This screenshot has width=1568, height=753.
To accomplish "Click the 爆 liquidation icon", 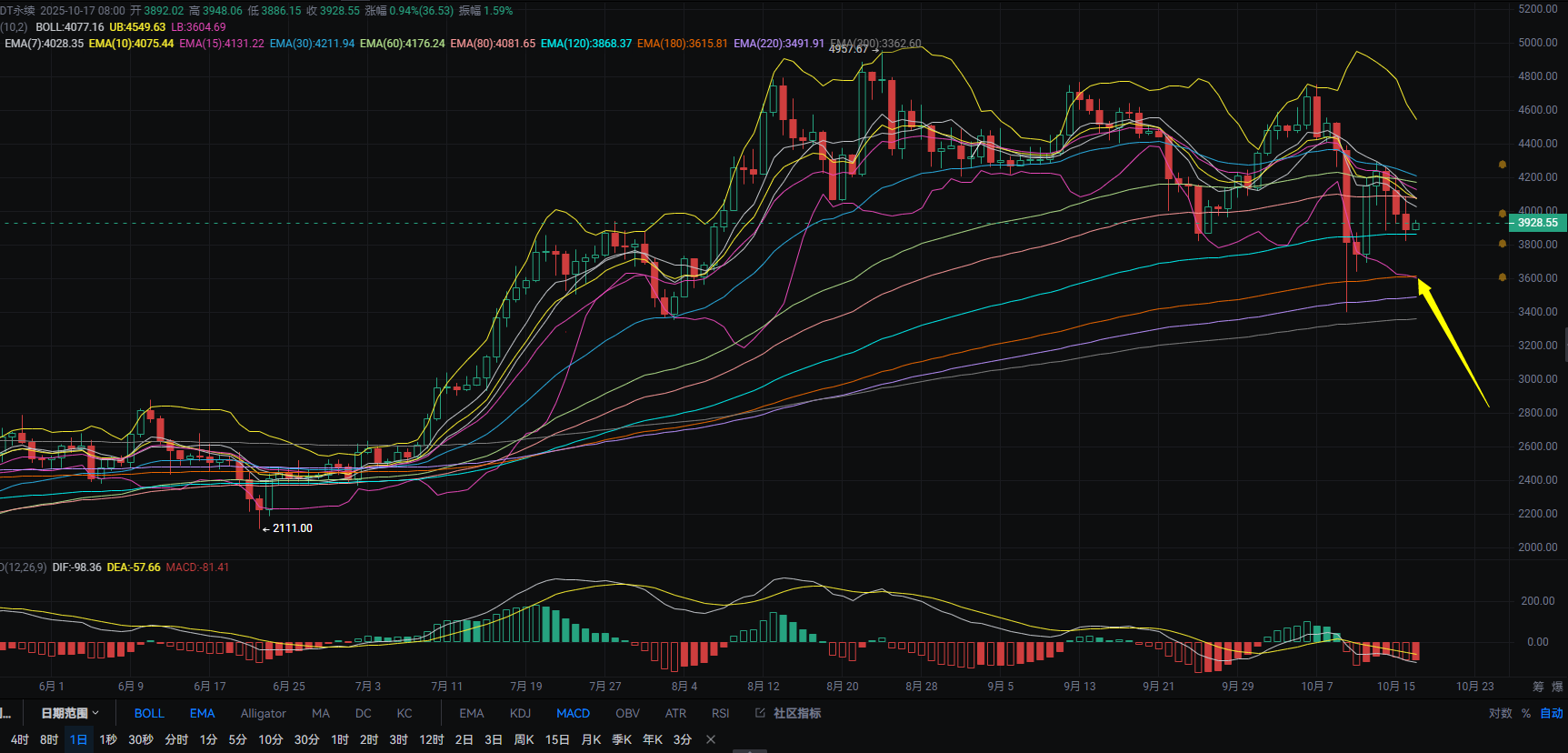I will pyautogui.click(x=1557, y=687).
